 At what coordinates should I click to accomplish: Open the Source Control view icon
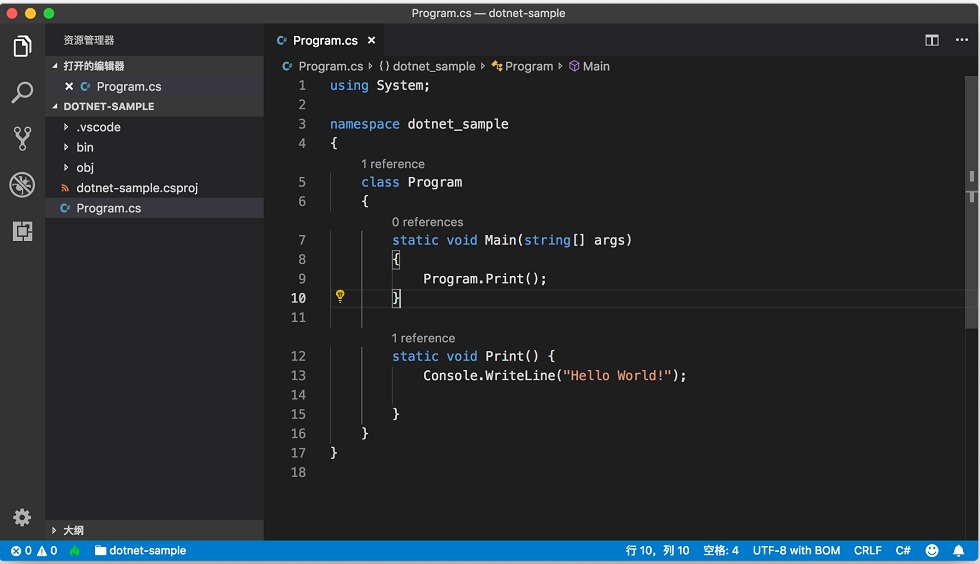(22, 138)
